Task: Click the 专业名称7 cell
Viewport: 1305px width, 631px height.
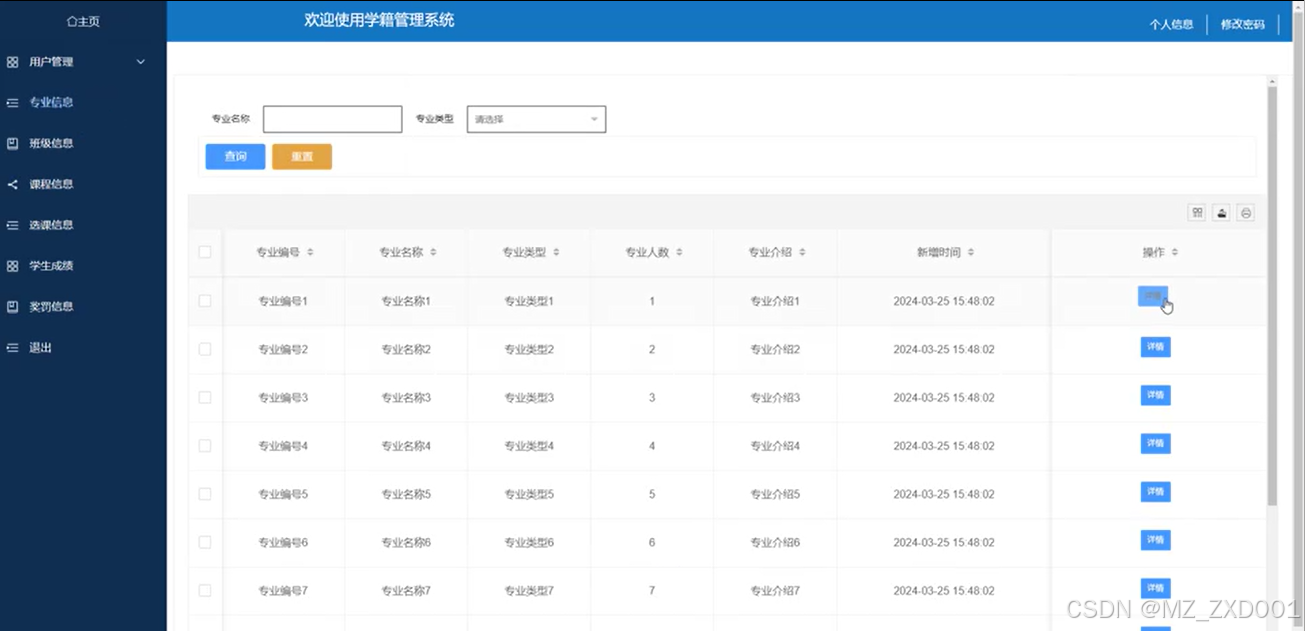Action: (406, 591)
